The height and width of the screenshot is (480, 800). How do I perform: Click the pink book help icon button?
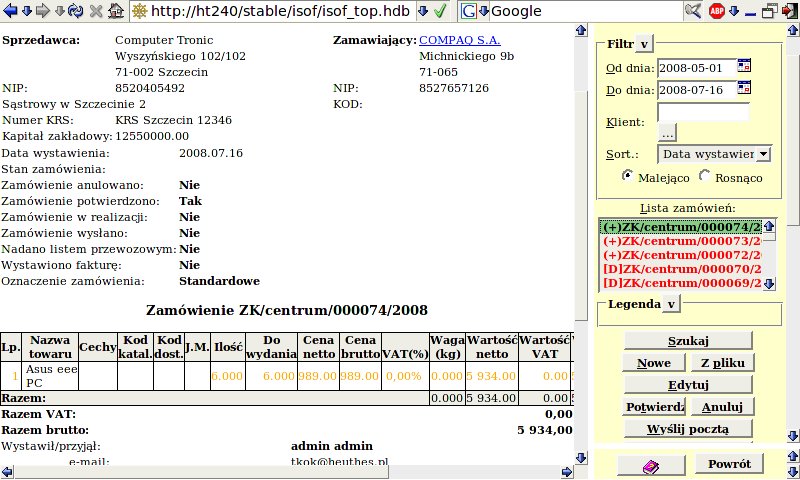click(x=651, y=466)
